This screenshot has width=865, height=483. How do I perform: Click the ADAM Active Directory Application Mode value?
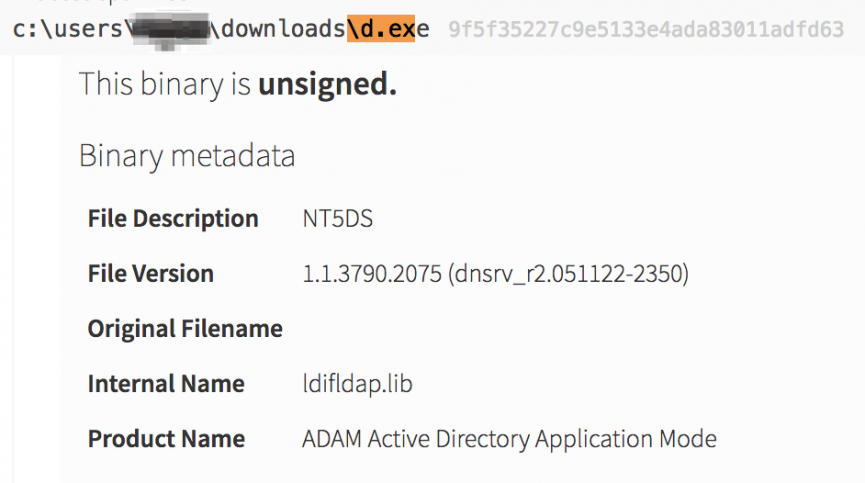point(509,439)
